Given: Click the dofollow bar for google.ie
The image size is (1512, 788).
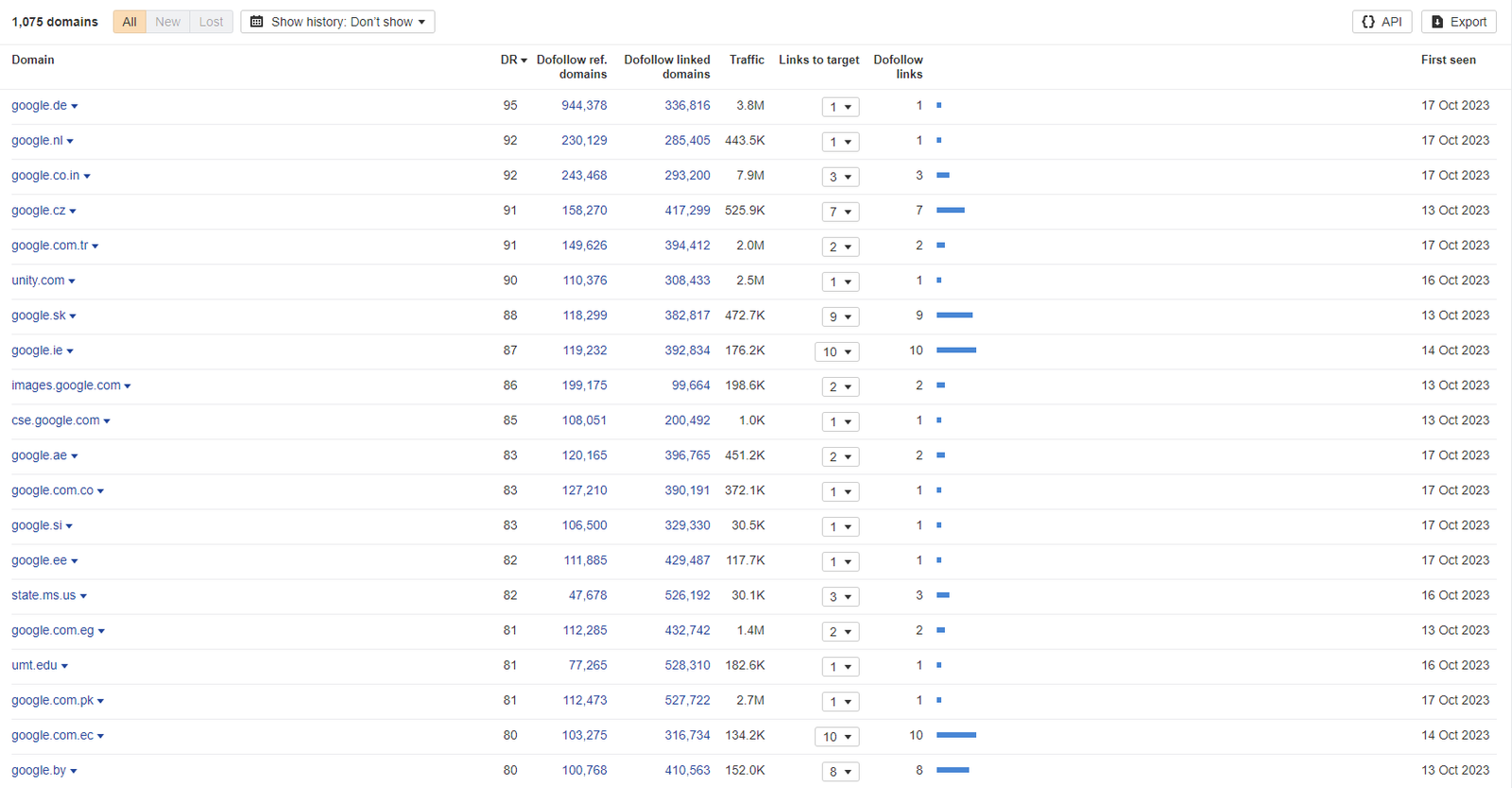Looking at the screenshot, I should pos(956,351).
